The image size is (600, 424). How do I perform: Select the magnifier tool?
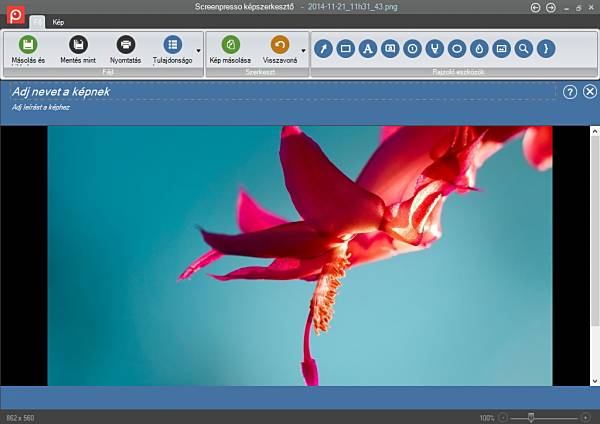(x=523, y=48)
